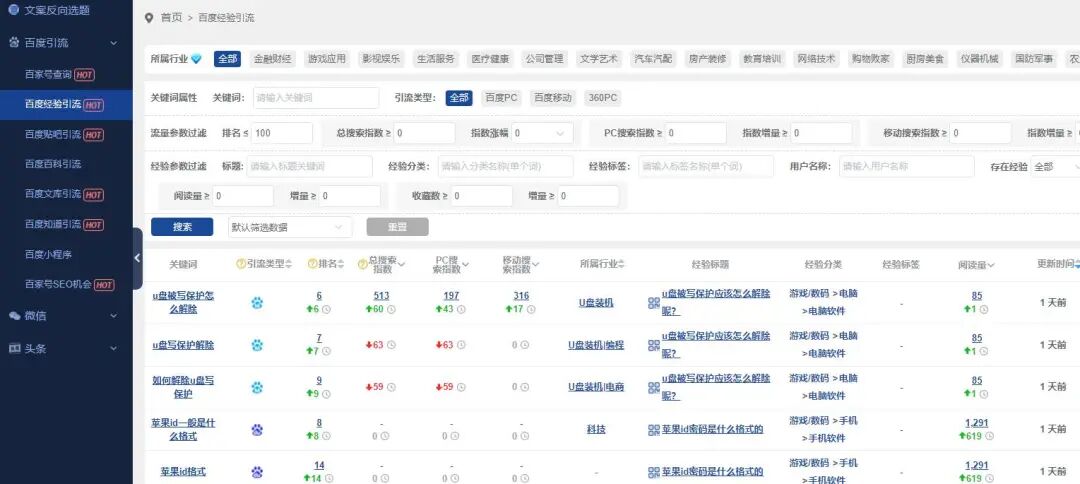The image size is (1080, 484).
Task: Click the QR icon in the u盘写保护解除 row
Action: pos(654,346)
